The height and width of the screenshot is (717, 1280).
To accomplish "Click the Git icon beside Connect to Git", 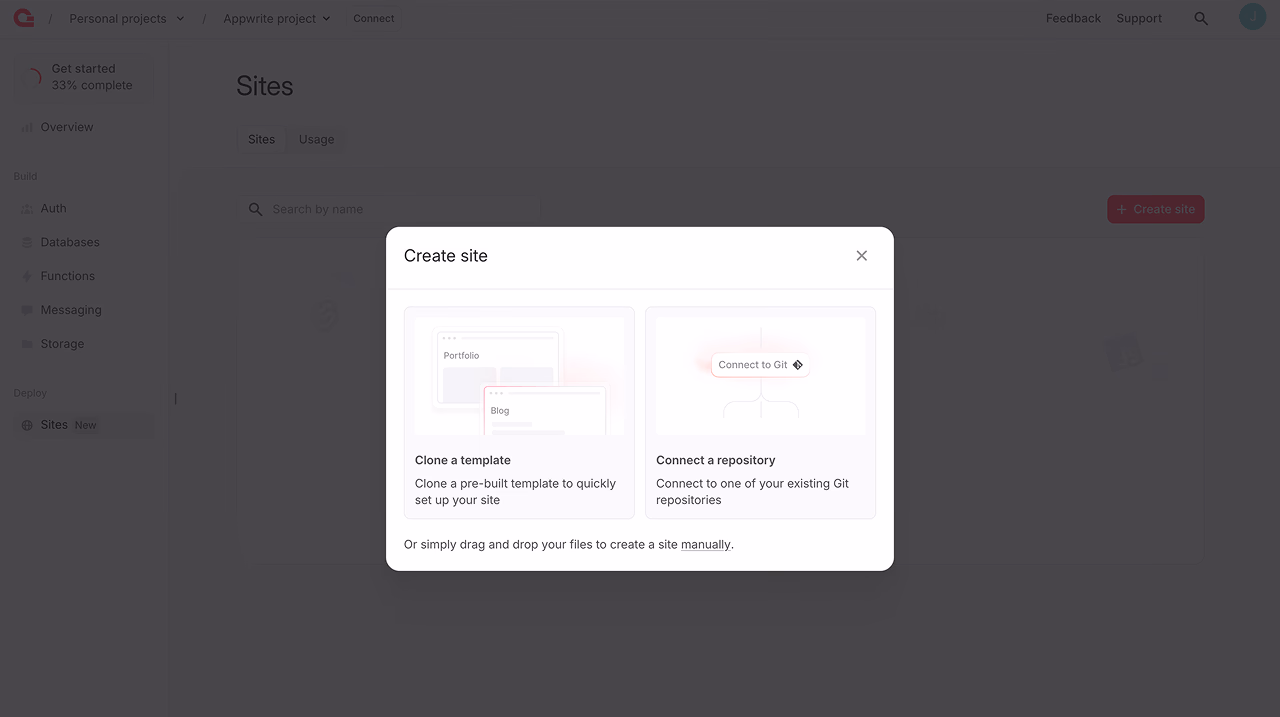I will (x=798, y=365).
